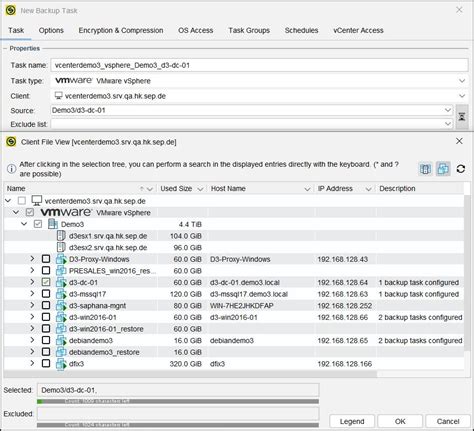Click the ESX host icon for d3esx2.srv.qa.hk.sep.de
The height and width of the screenshot is (431, 474).
61,248
